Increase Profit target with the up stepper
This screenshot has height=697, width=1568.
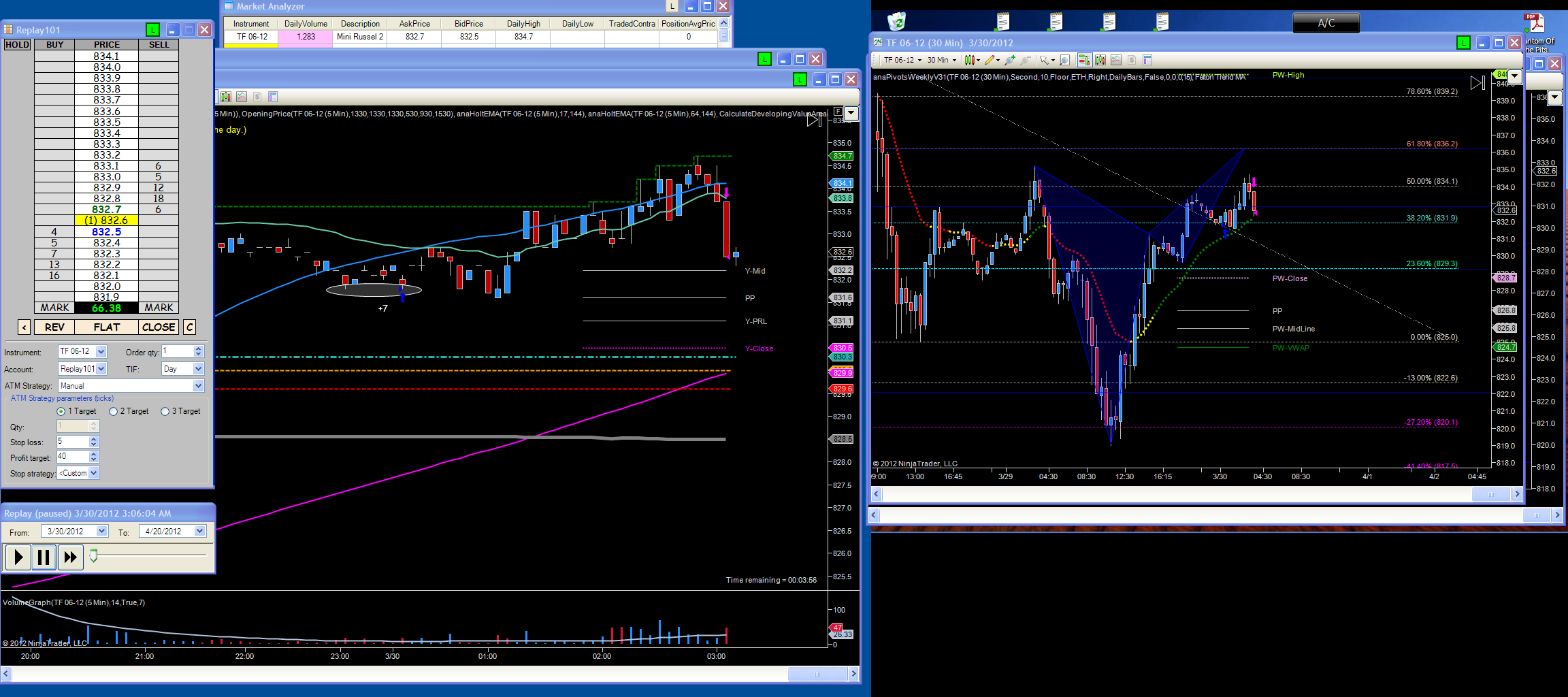click(x=94, y=454)
